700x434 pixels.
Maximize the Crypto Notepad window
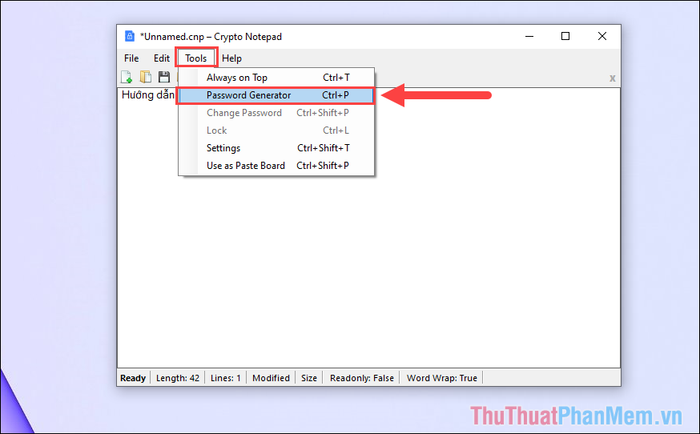pos(566,36)
